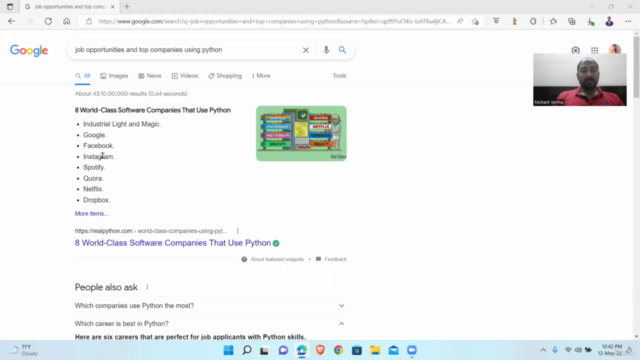
Task: Click the Read aloud icon in address bar
Action: (460, 21)
